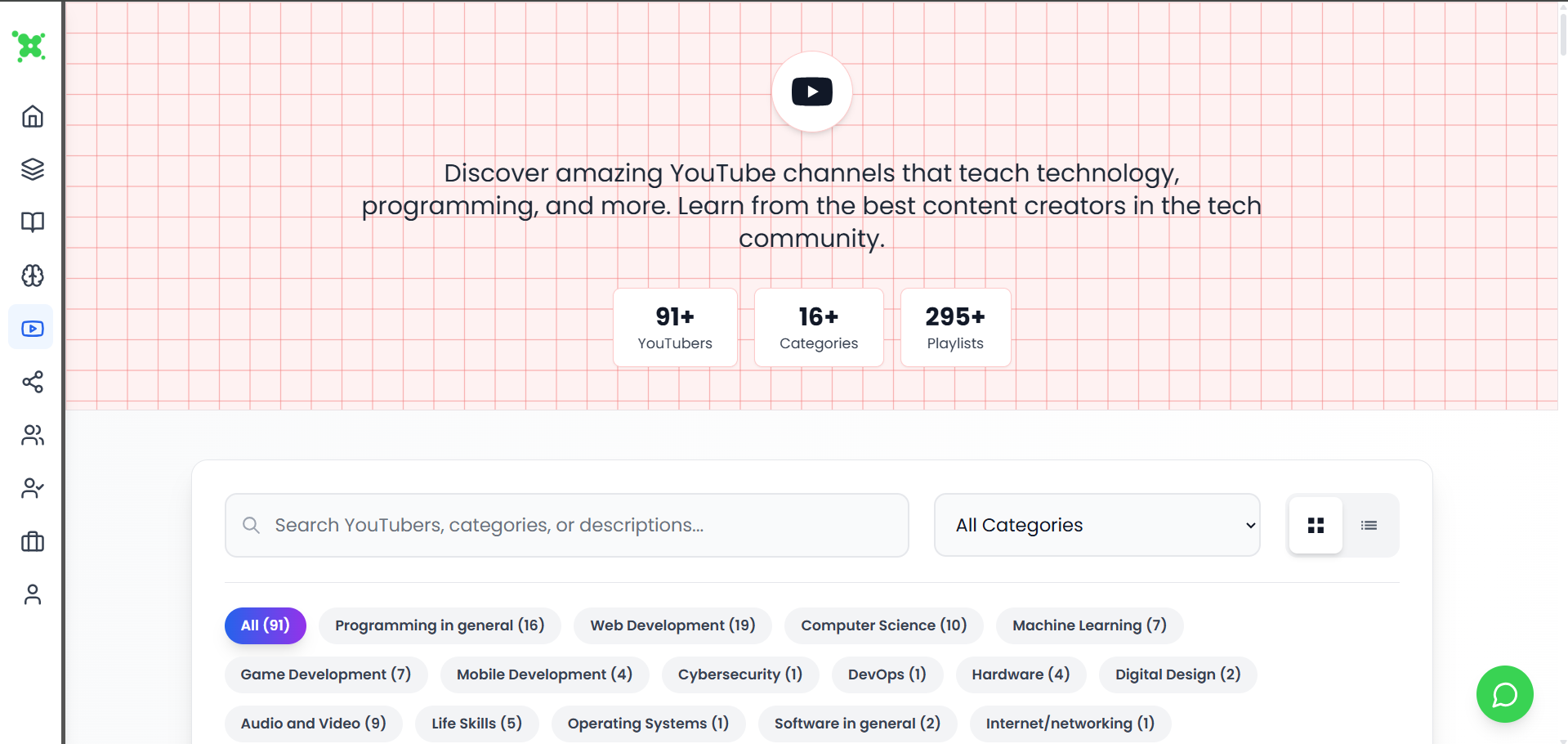Click the 91+ YouTubers stat card
Image resolution: width=1568 pixels, height=744 pixels.
coord(675,327)
